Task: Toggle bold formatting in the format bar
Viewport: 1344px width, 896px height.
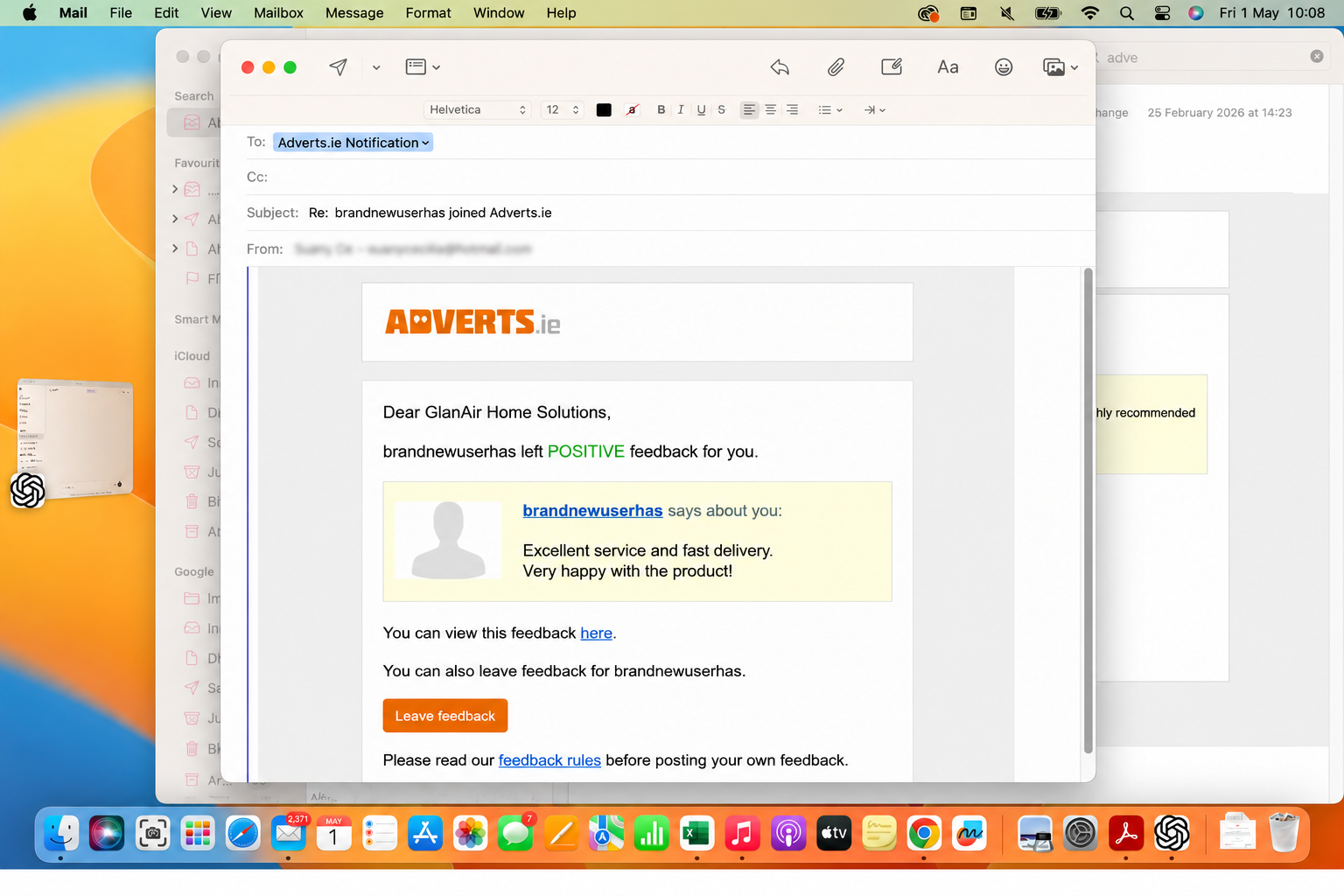Action: point(661,109)
